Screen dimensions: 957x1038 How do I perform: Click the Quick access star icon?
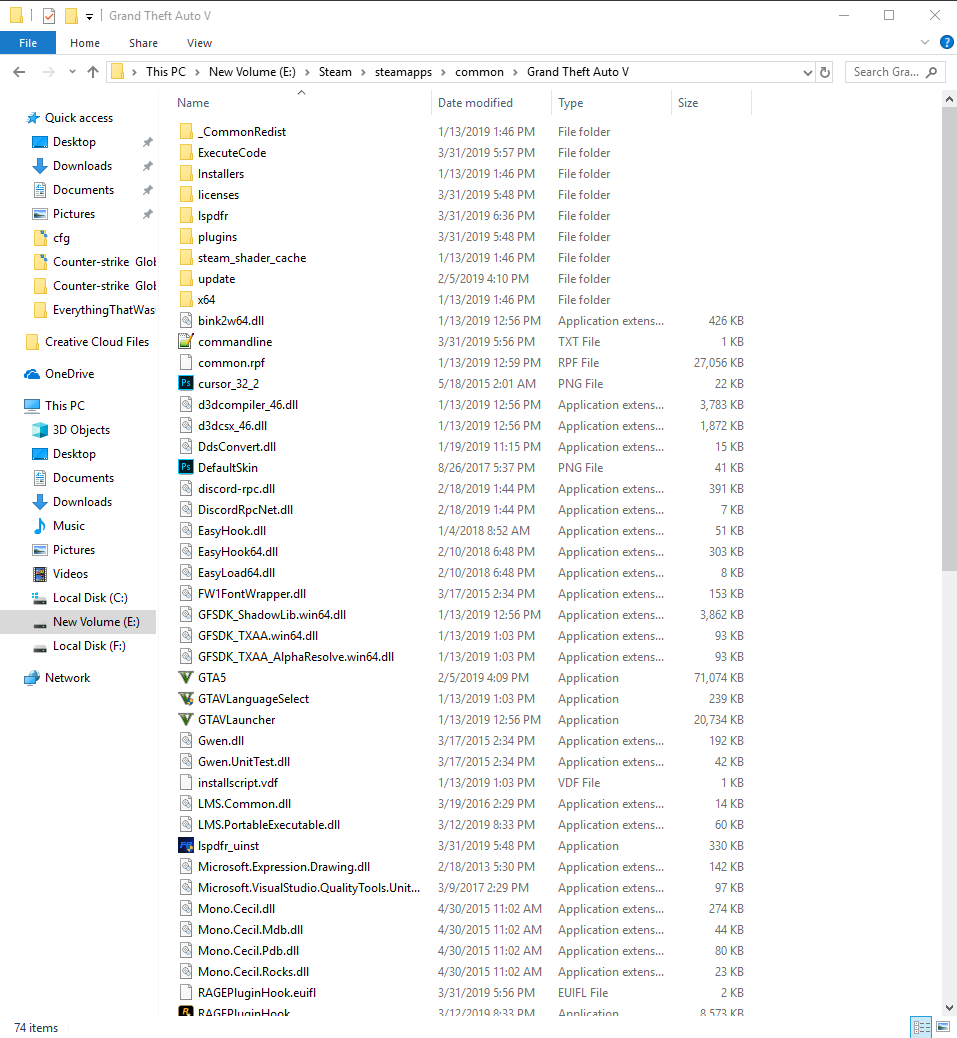pyautogui.click(x=33, y=118)
